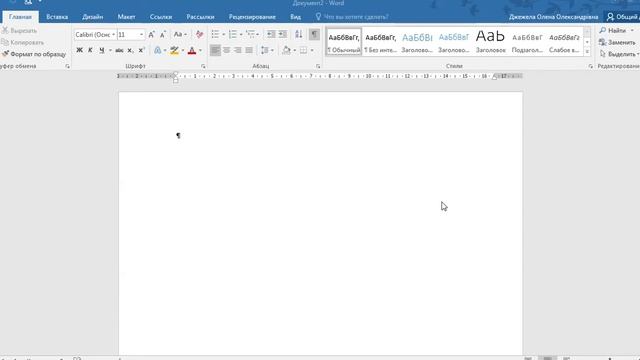Sort the selected text alphabetically
The image size is (640, 360).
coord(299,34)
